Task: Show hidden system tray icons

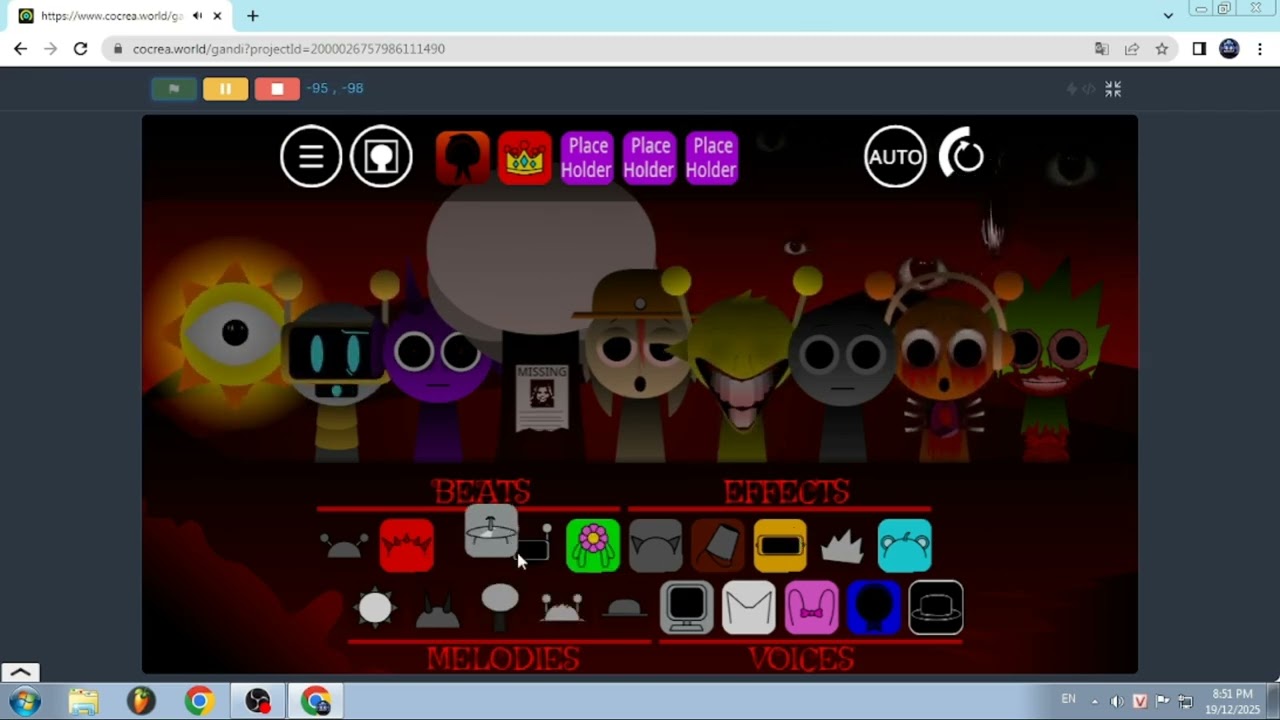Action: coord(1094,701)
